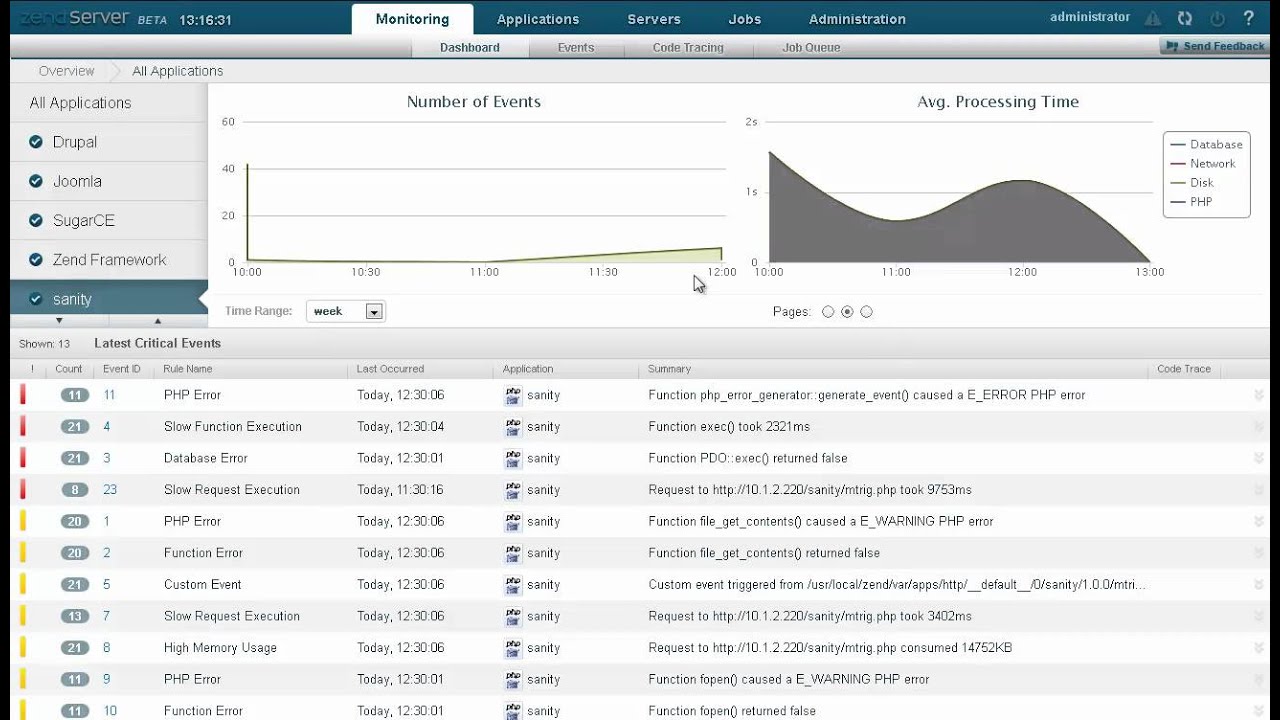1280x720 pixels.
Task: Click yellow severity marker of Custom Event row
Action: click(23, 585)
